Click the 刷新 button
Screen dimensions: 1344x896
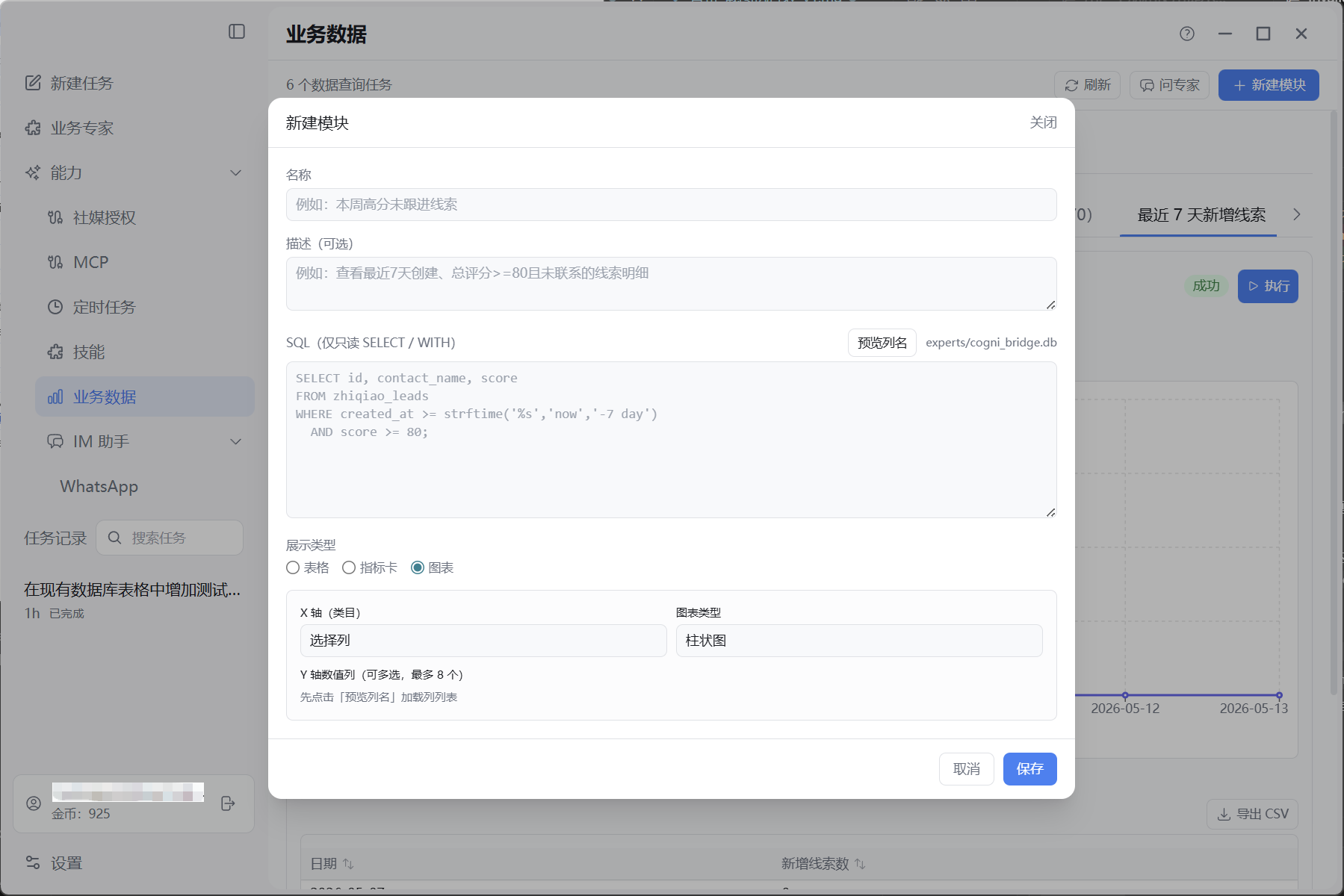pyautogui.click(x=1087, y=85)
